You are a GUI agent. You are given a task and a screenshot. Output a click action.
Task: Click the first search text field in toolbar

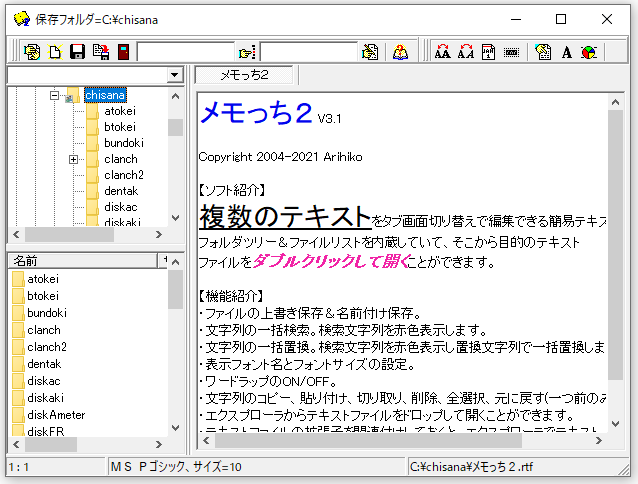185,51
